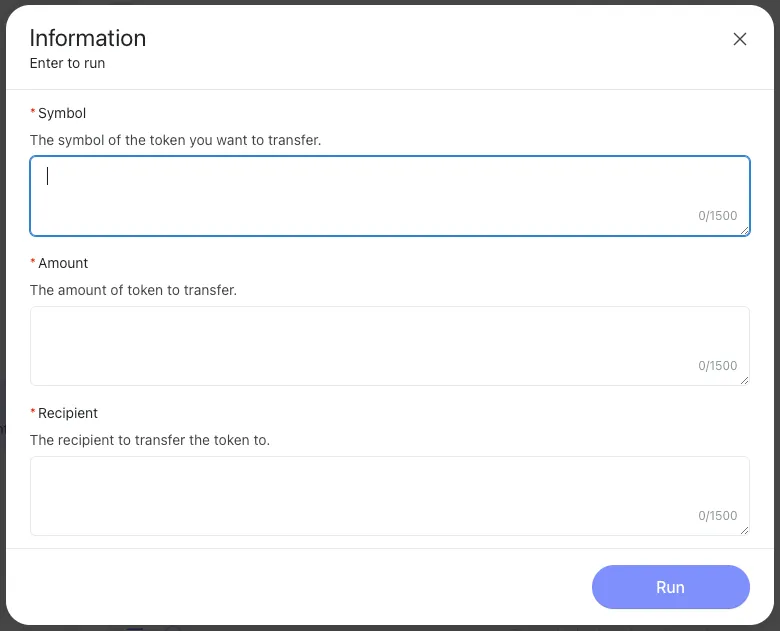
Task: Click the Symbol field resize handle
Action: [x=744, y=231]
